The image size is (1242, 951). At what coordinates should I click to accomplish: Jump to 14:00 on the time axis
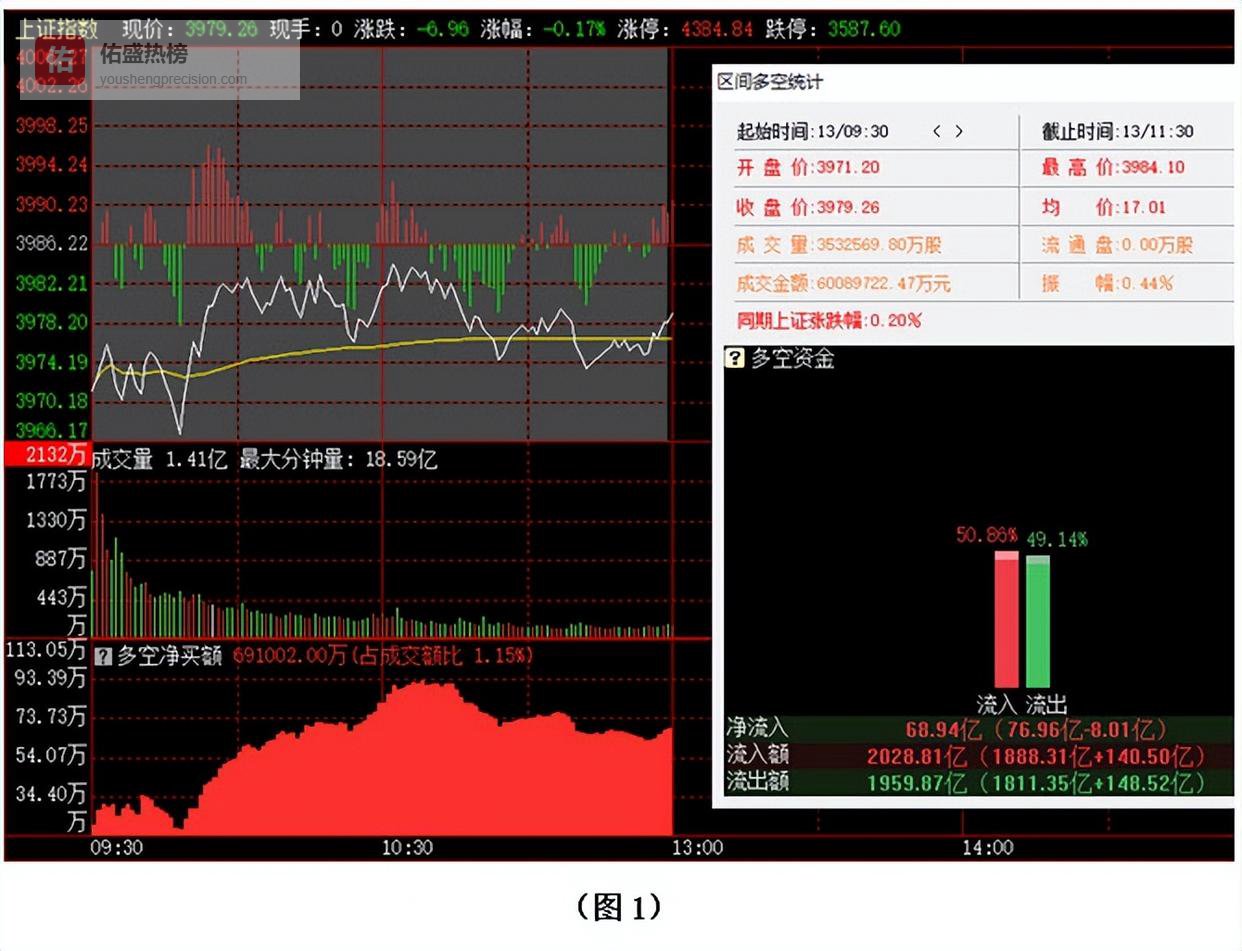pyautogui.click(x=987, y=847)
